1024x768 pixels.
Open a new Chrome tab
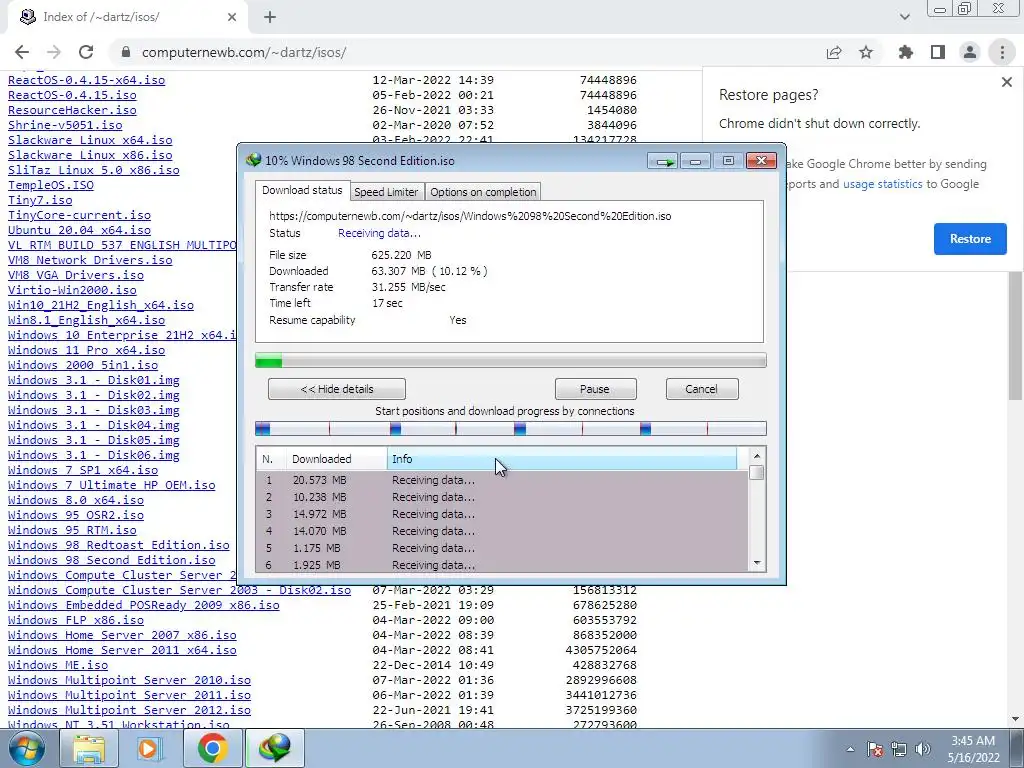270,17
